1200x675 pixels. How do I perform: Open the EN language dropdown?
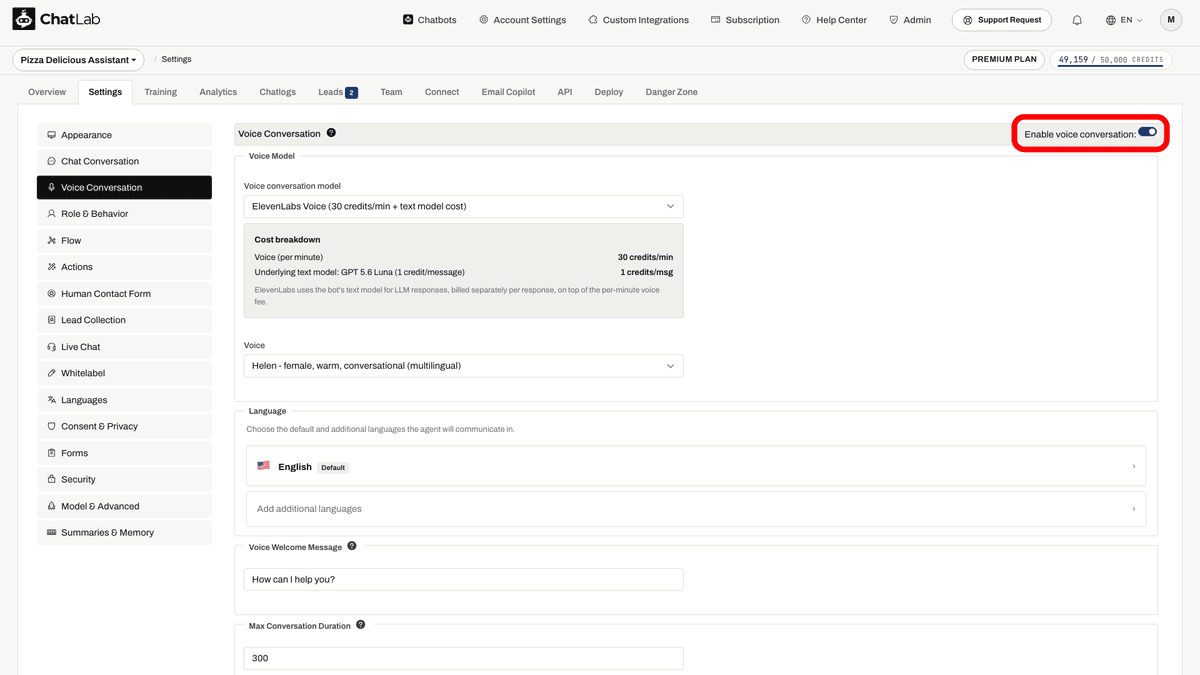(x=1124, y=20)
